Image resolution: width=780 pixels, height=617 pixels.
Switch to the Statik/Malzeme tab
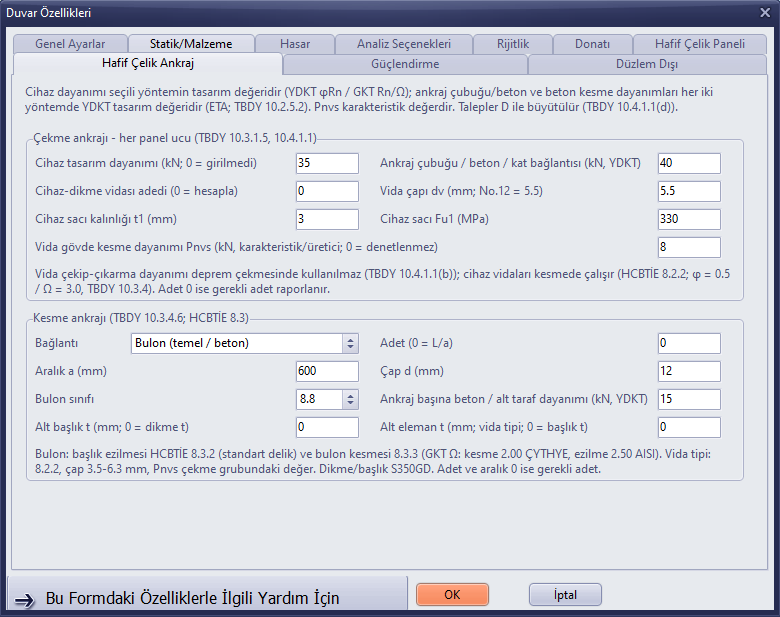click(191, 44)
